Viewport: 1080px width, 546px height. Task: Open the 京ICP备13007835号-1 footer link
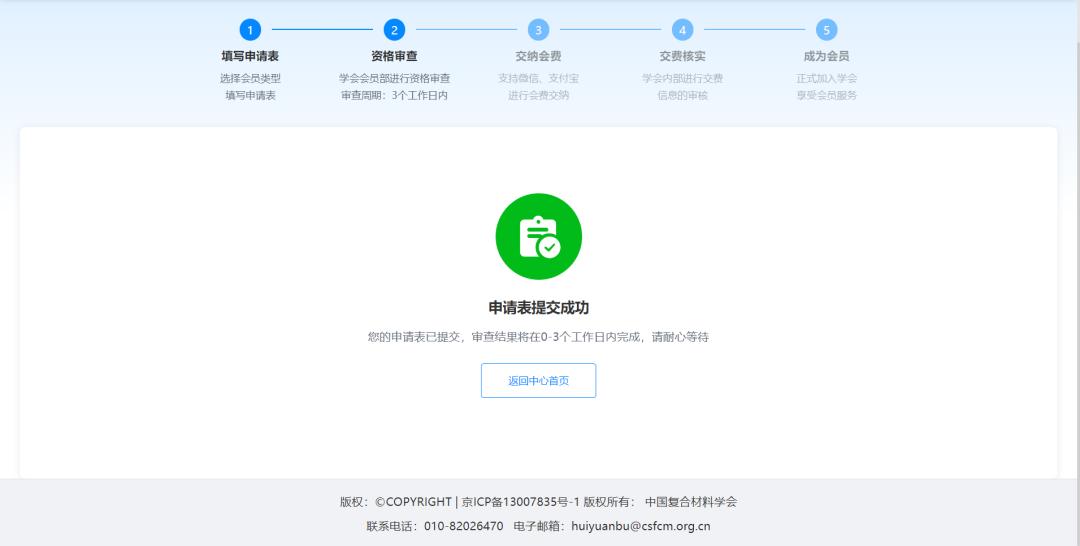pos(521,502)
